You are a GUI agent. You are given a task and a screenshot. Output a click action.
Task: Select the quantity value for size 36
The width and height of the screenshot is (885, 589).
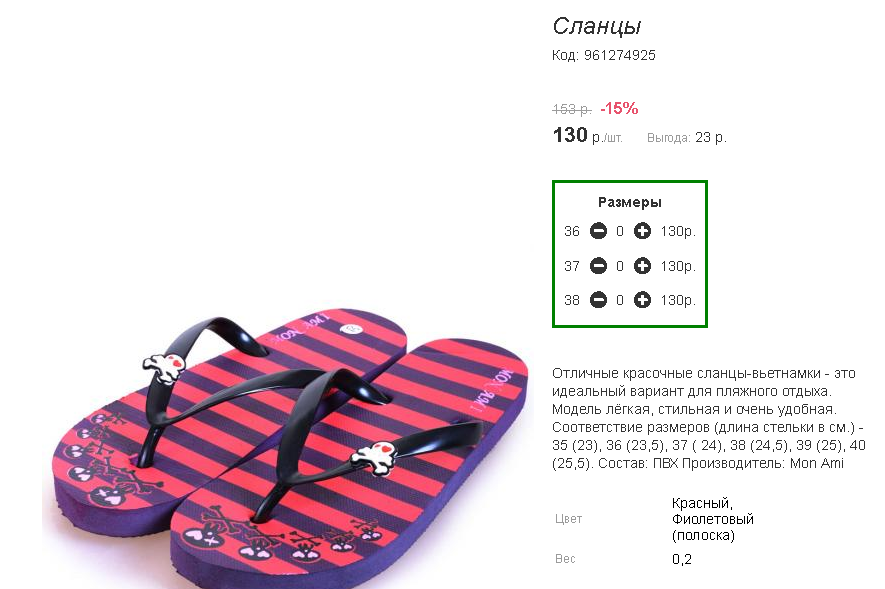(x=620, y=231)
